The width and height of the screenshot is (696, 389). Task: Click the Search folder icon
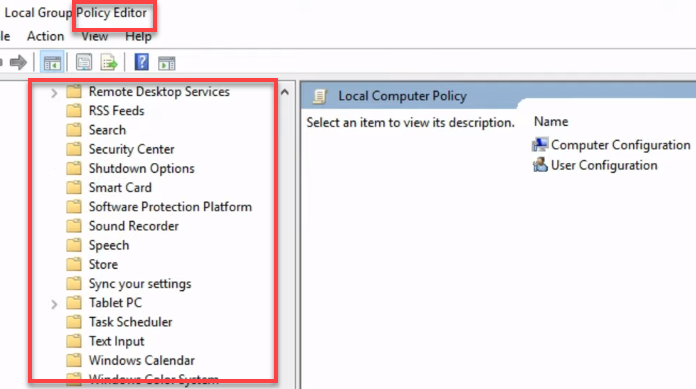74,130
